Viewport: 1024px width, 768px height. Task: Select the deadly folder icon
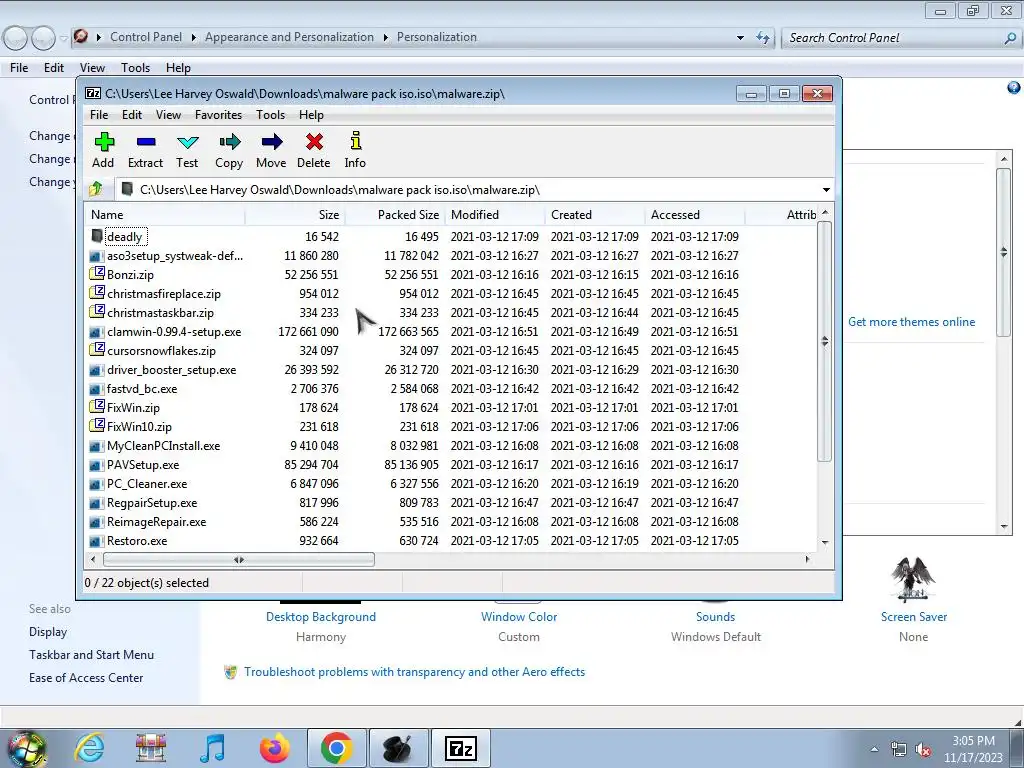coord(97,236)
